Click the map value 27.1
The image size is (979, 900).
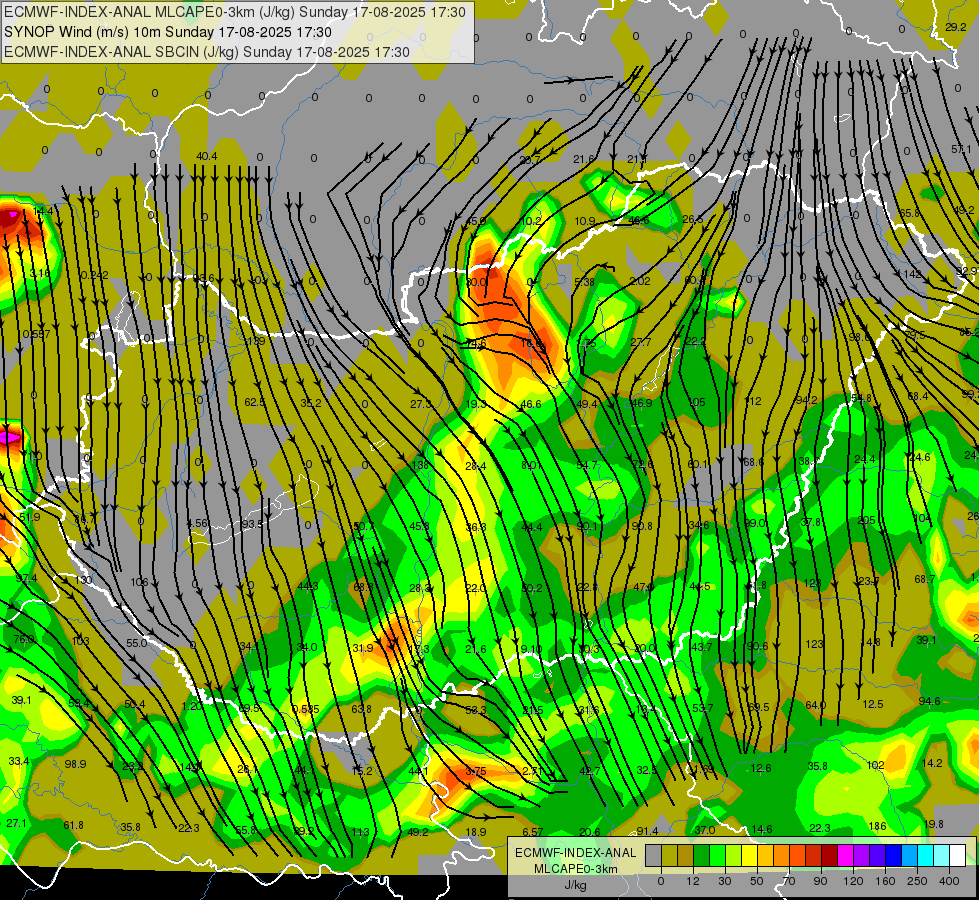[17, 823]
